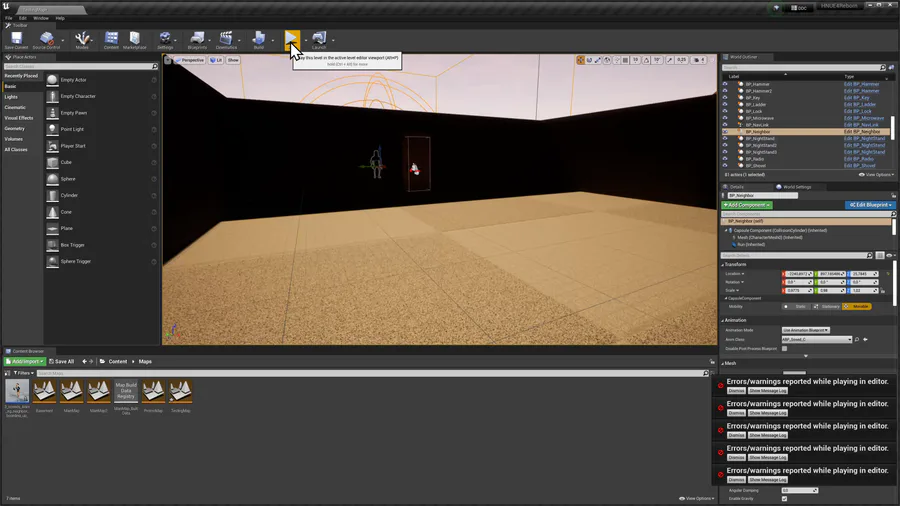Click the Anim Class browse magnifier icon

pyautogui.click(x=857, y=340)
